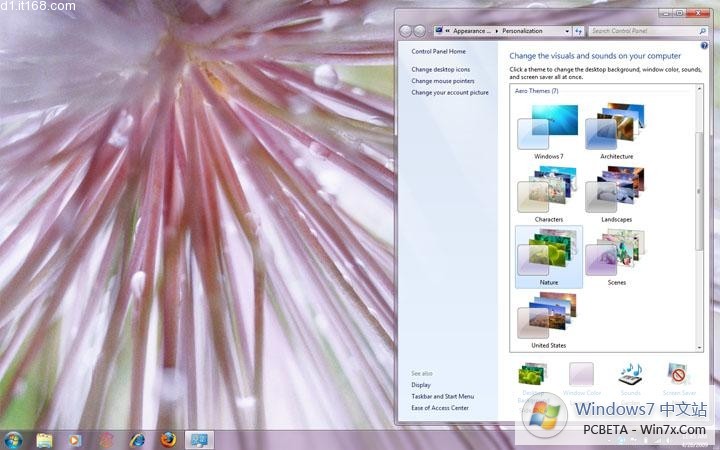The height and width of the screenshot is (450, 720).
Task: Open the Windows Start menu orb
Action: 13,440
